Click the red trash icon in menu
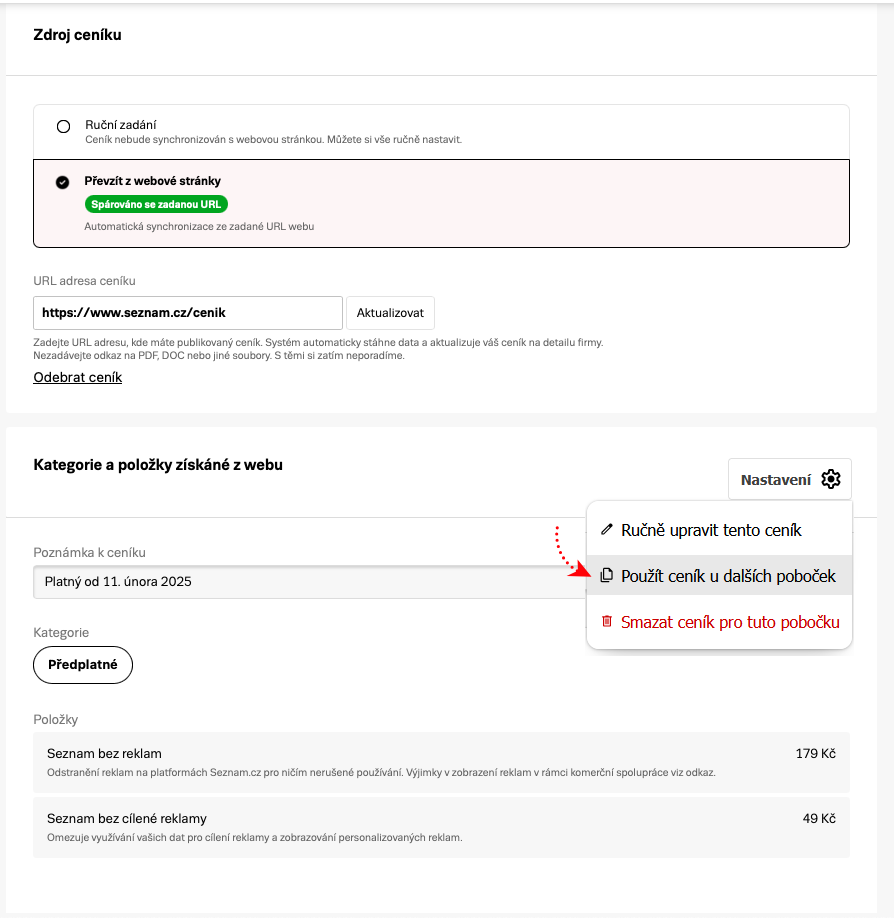Viewport: 894px width, 918px height. click(606, 622)
